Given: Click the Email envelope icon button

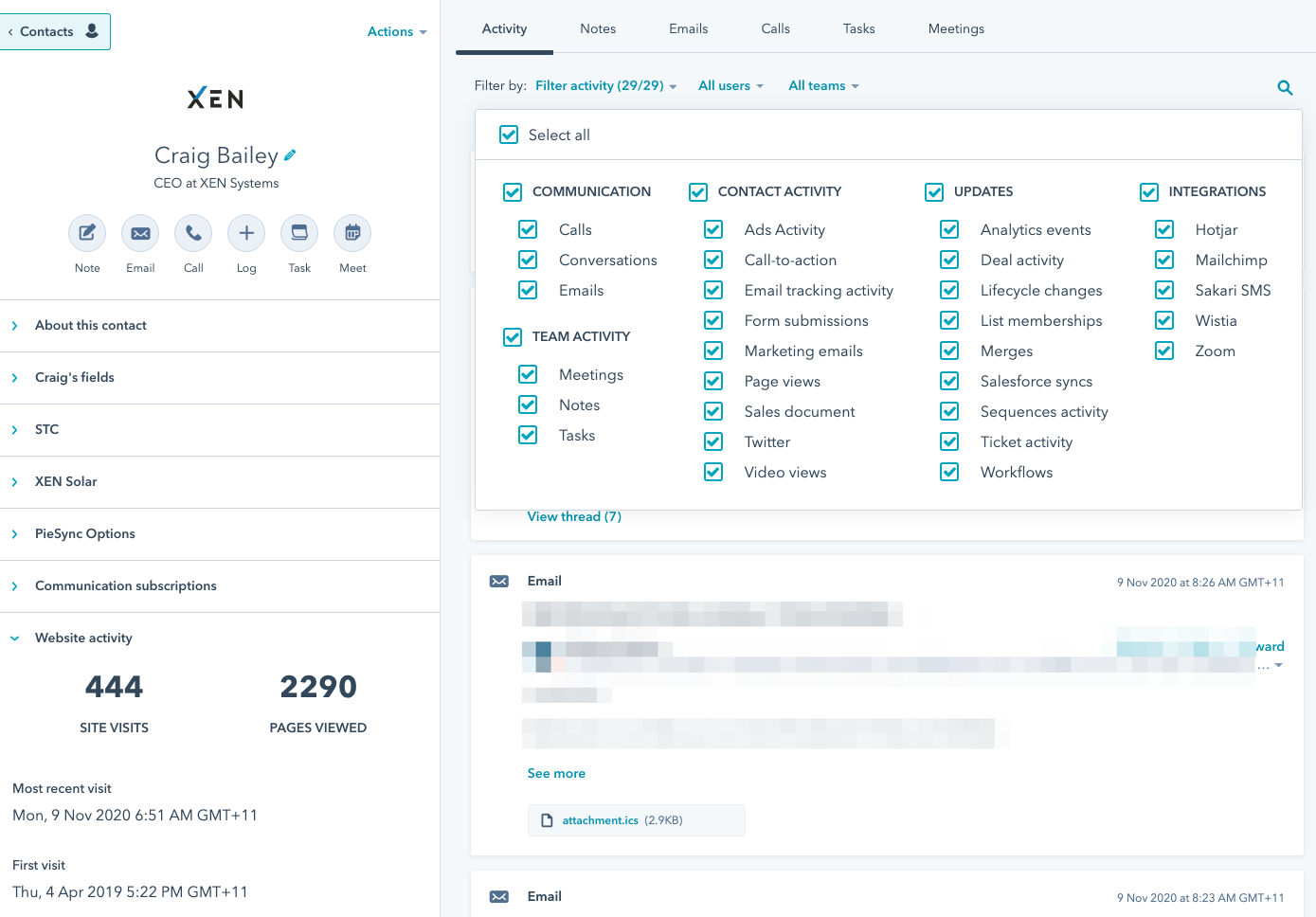Looking at the screenshot, I should tap(140, 233).
